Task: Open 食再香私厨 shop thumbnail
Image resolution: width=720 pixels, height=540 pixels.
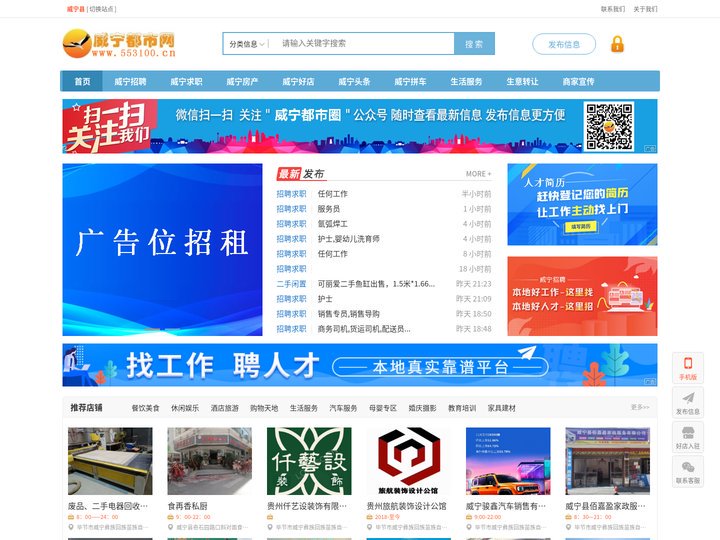Action: [209, 461]
